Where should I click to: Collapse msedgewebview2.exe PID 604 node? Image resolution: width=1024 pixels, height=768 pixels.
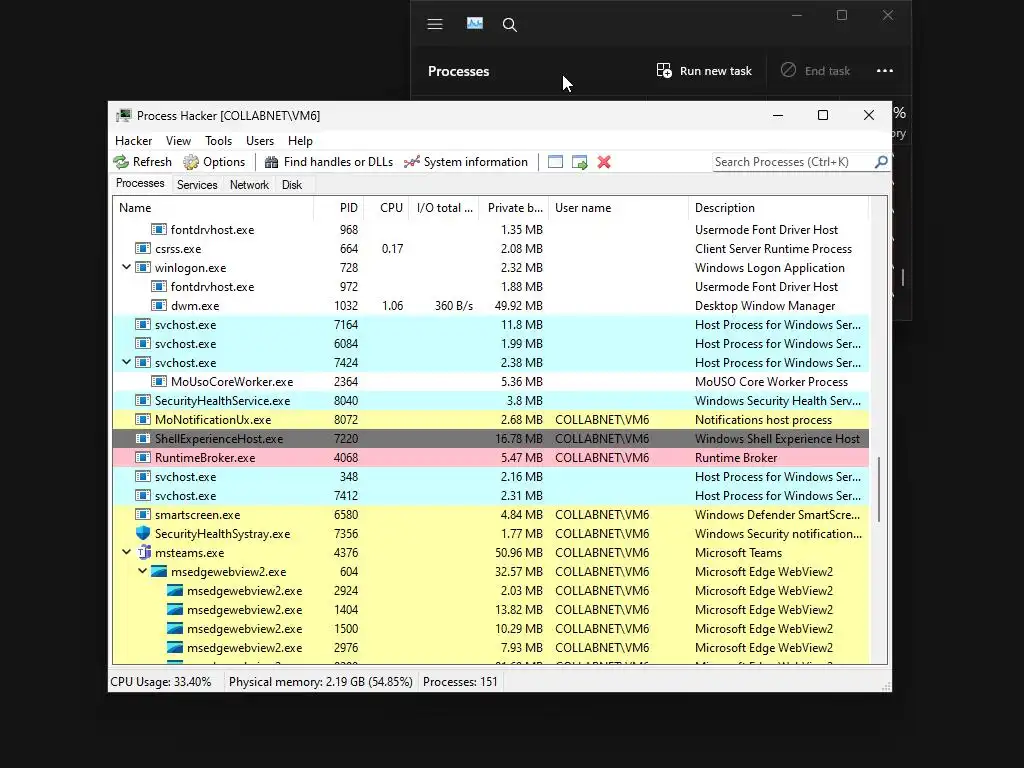[142, 571]
